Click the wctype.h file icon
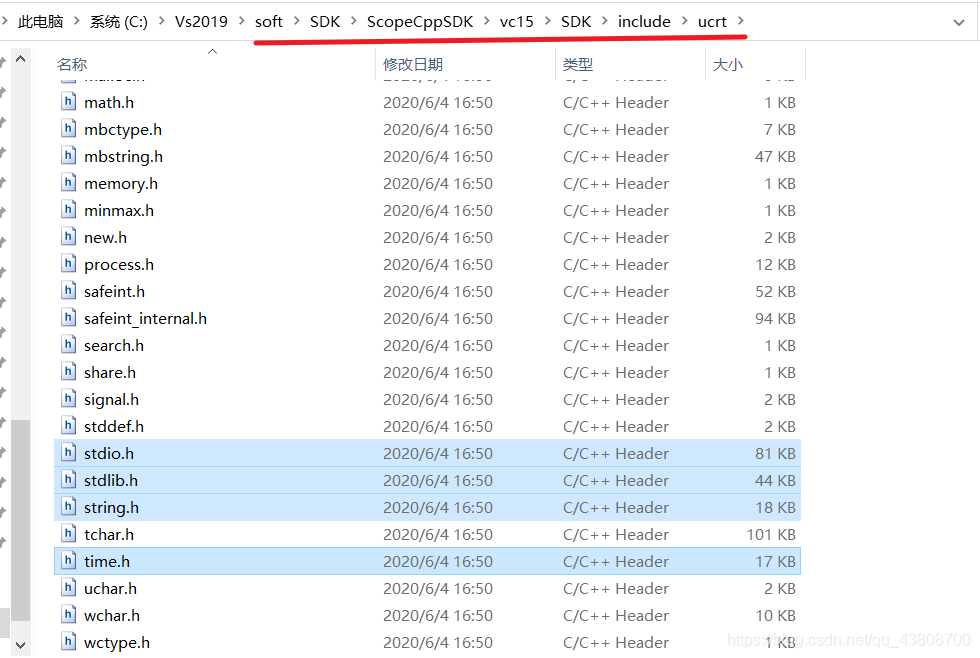 coord(69,642)
